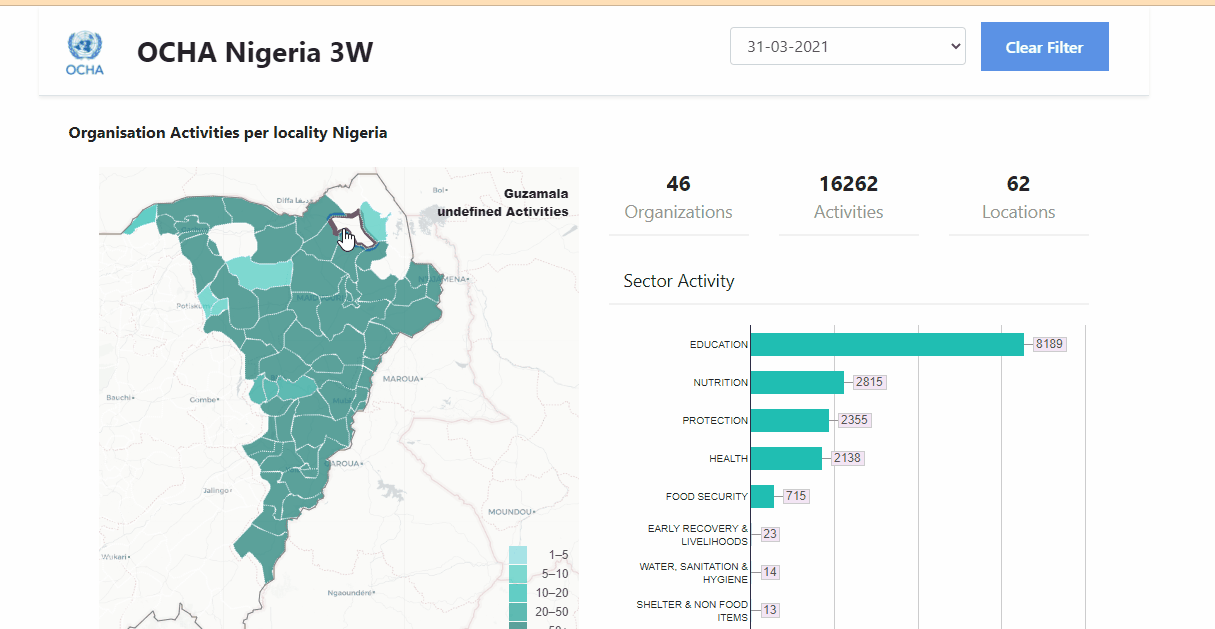Click the Clear Filter button
Image resolution: width=1215 pixels, height=629 pixels.
(x=1044, y=47)
